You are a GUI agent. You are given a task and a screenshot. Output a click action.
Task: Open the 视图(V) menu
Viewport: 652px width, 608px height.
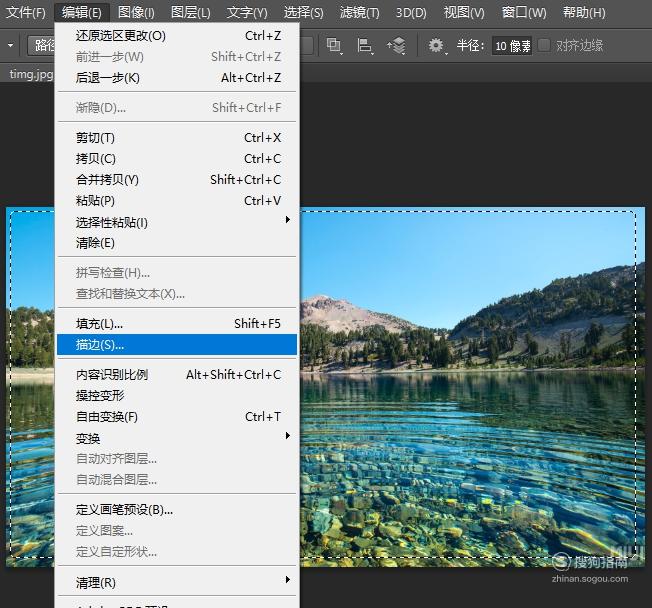[464, 12]
